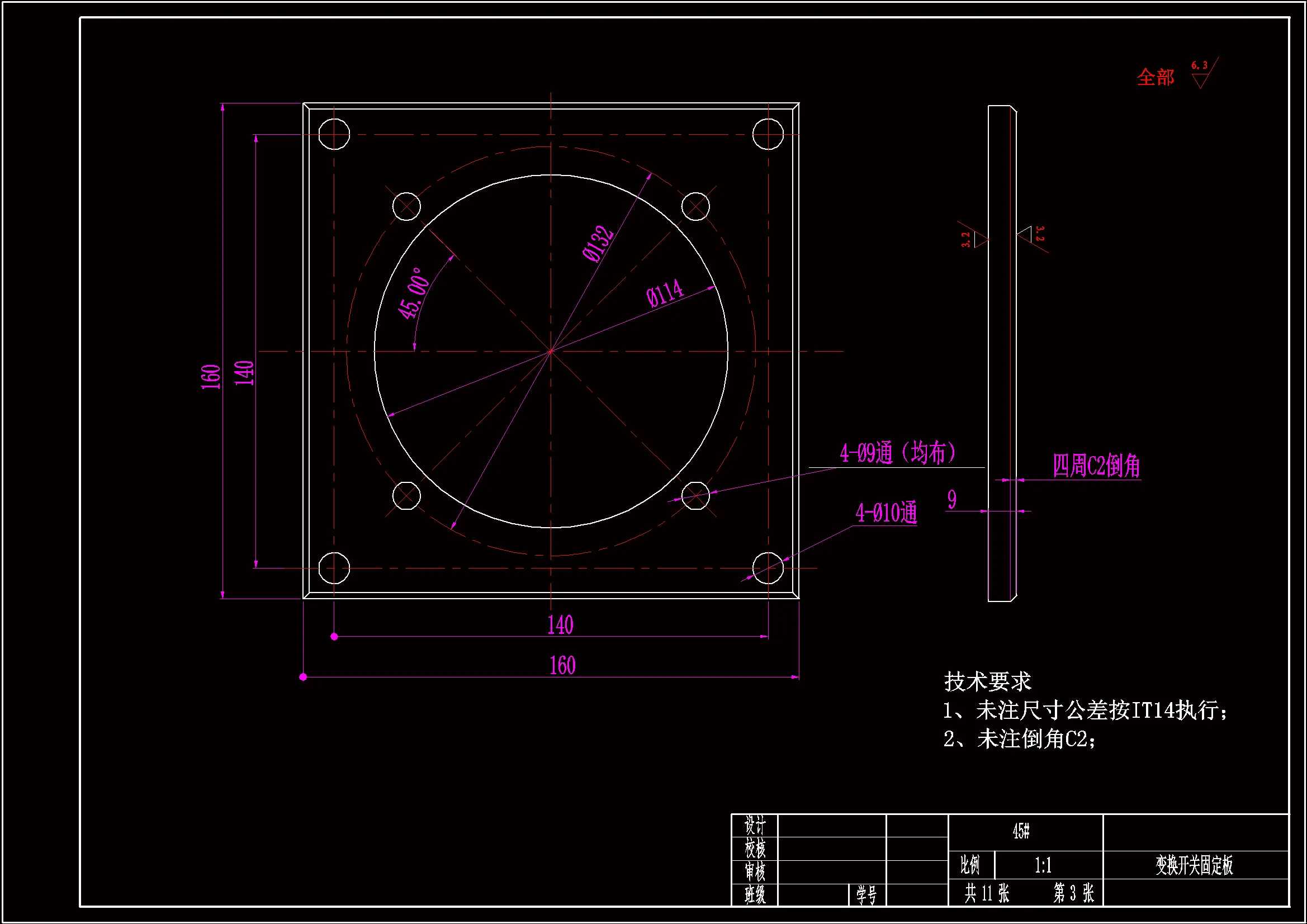Select the center mark of the large circle
This screenshot has height=924, width=1307.
click(551, 350)
